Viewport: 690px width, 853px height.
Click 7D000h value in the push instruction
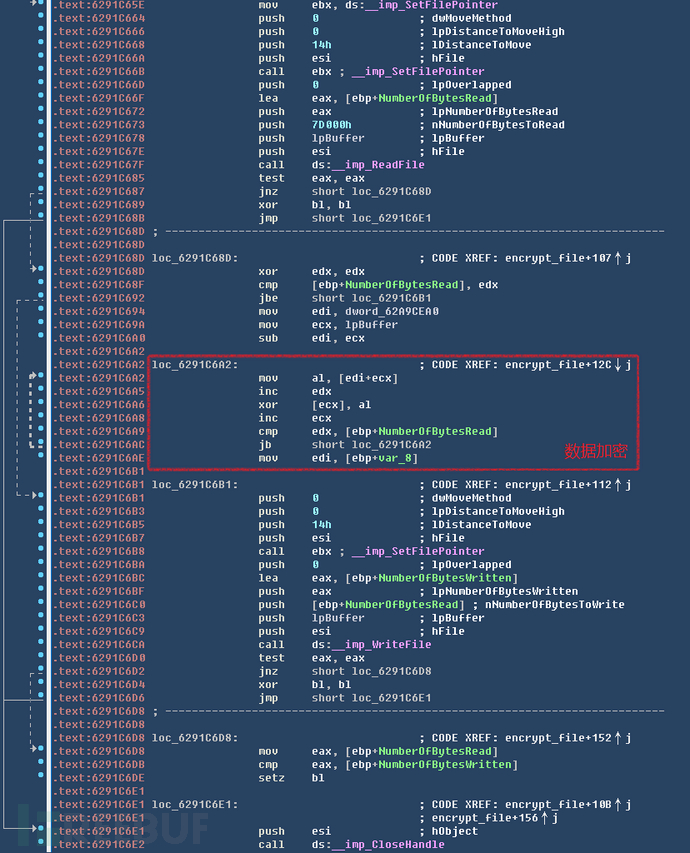tap(331, 125)
